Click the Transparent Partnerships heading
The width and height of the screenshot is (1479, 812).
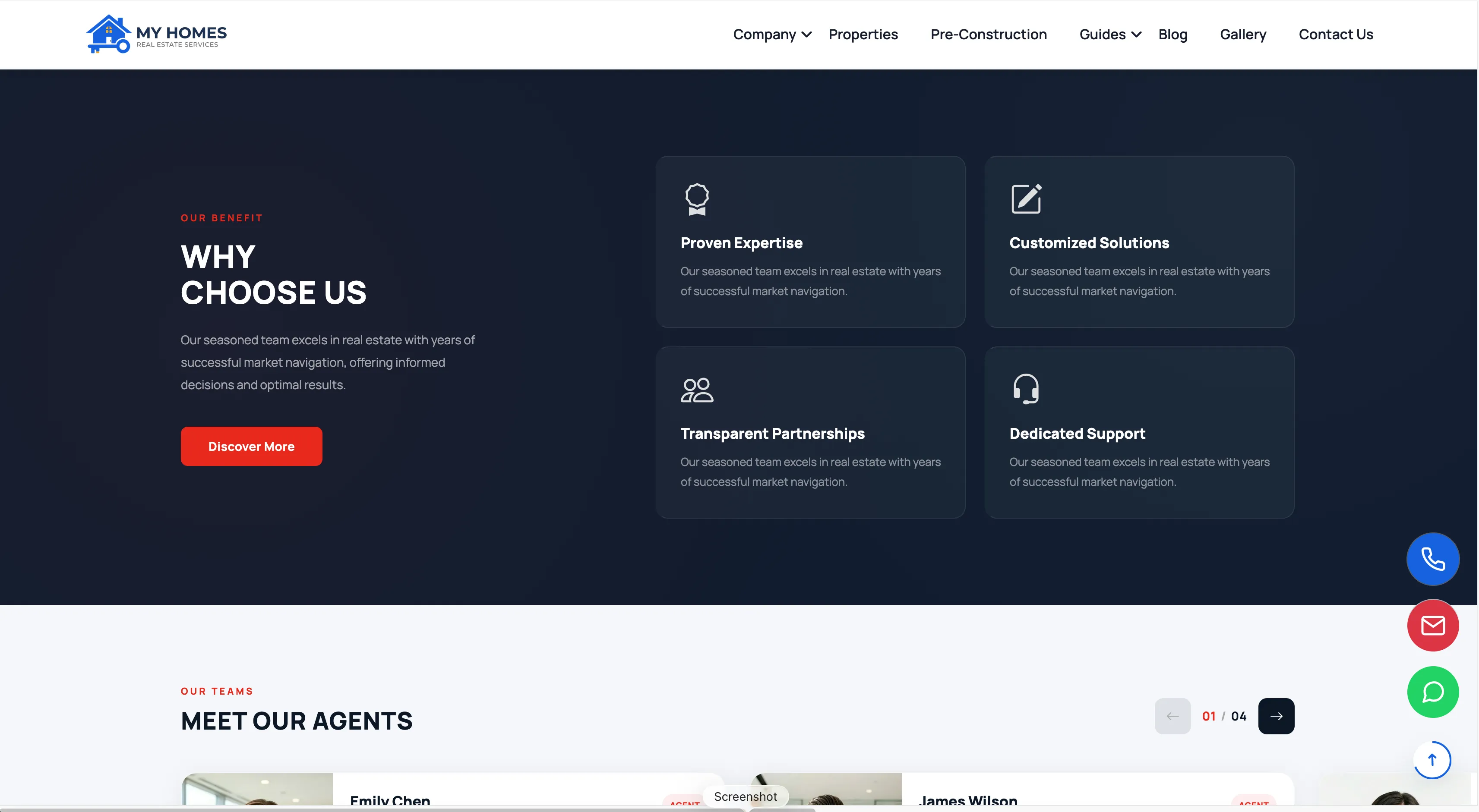[x=772, y=434]
